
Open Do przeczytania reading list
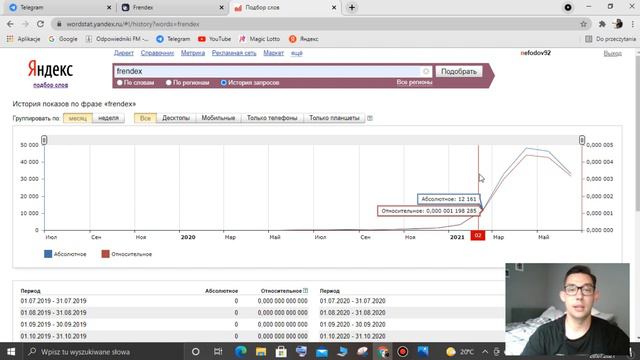click(611, 39)
